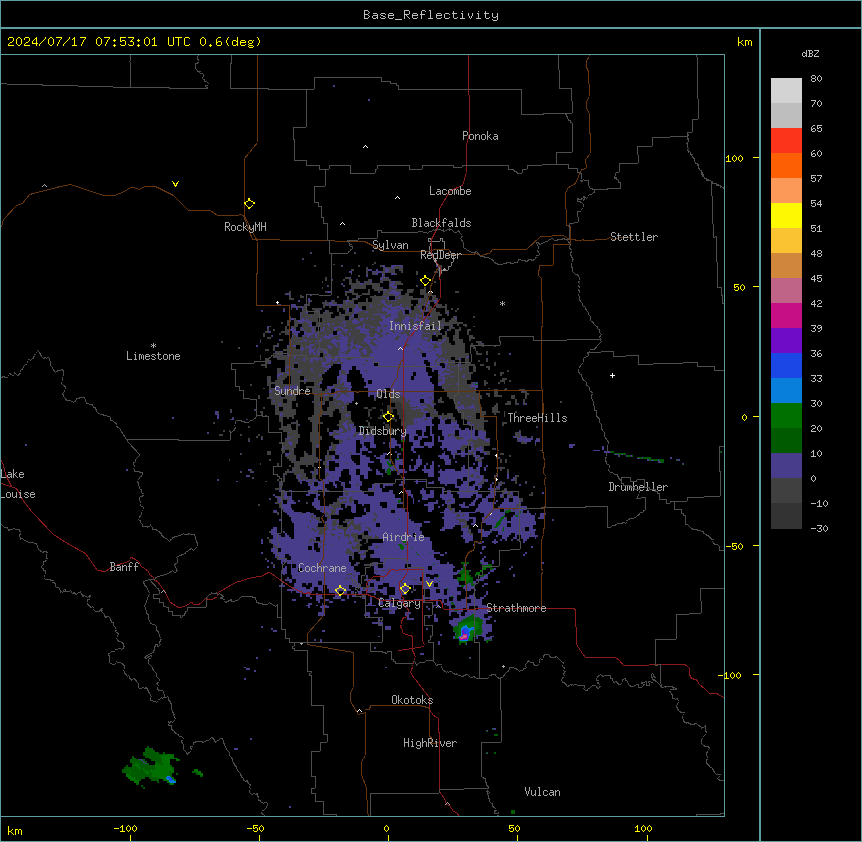Select the asterisk marker above Limestone
Screen dimensions: 862x842
pyautogui.click(x=153, y=346)
